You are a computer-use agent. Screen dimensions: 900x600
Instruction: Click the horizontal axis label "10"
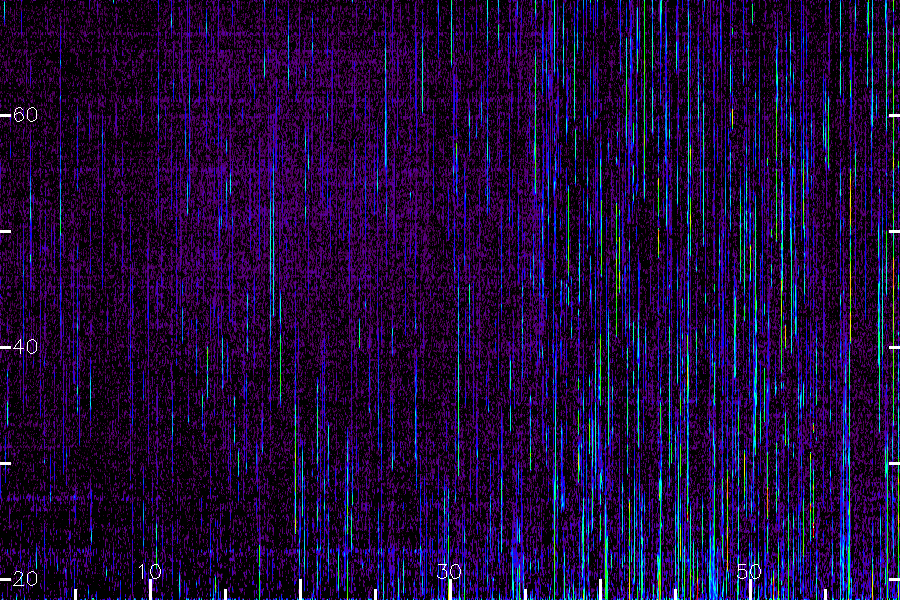150,571
